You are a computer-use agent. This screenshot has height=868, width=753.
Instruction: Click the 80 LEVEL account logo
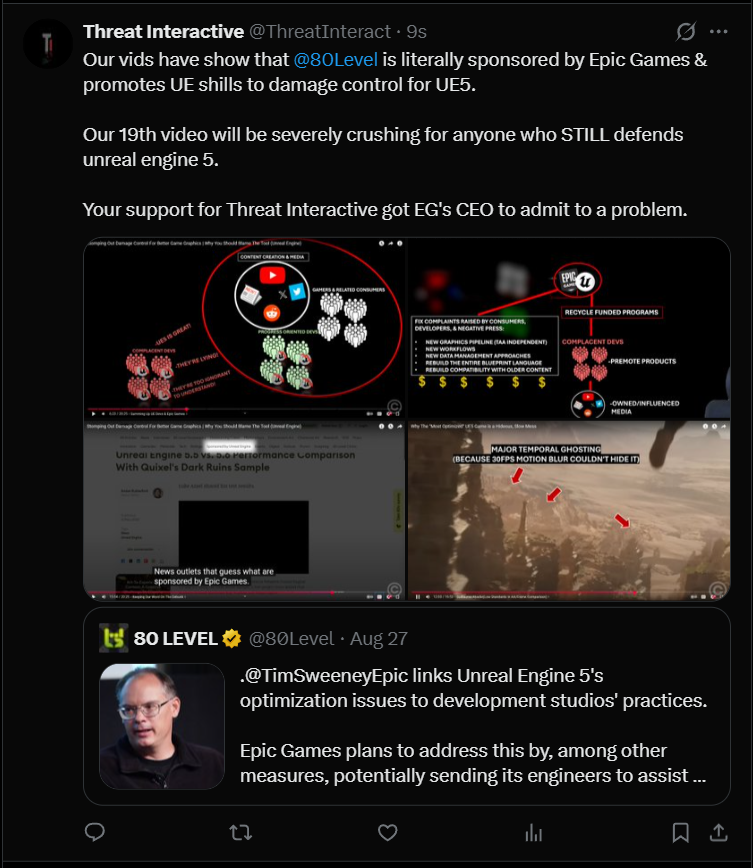coord(114,638)
